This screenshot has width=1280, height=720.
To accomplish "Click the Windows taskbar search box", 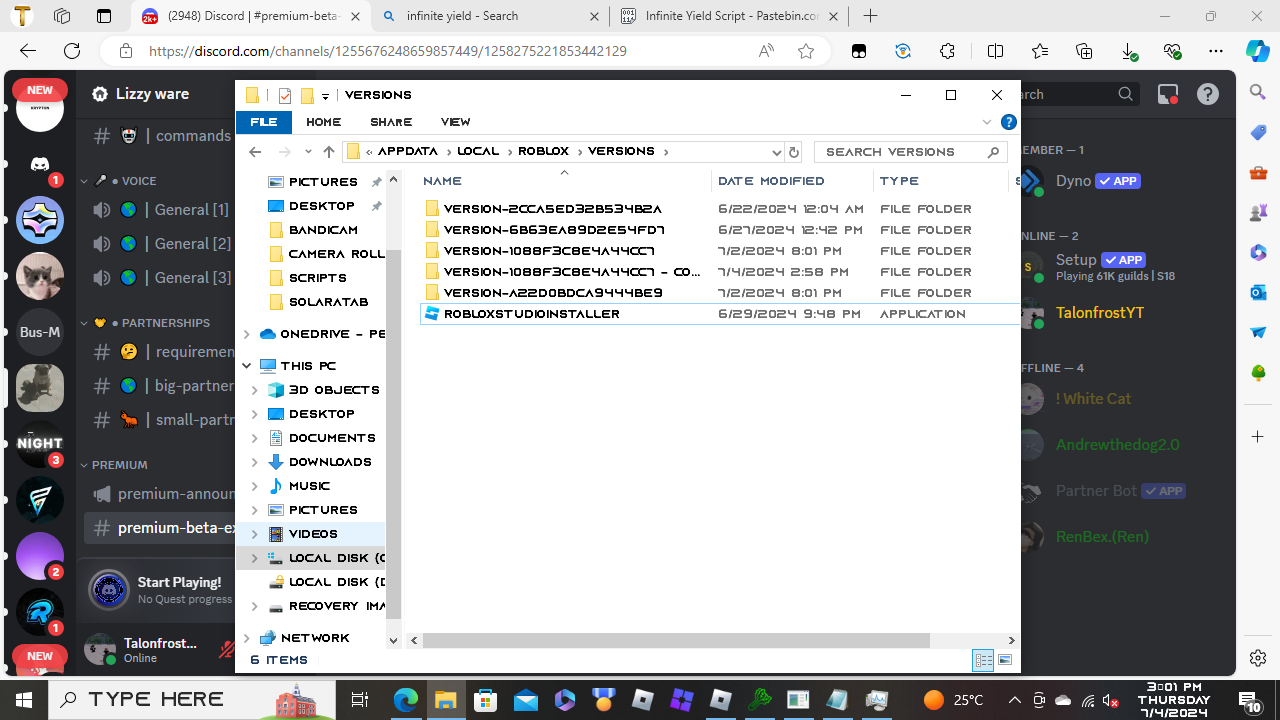I will pyautogui.click(x=193, y=700).
